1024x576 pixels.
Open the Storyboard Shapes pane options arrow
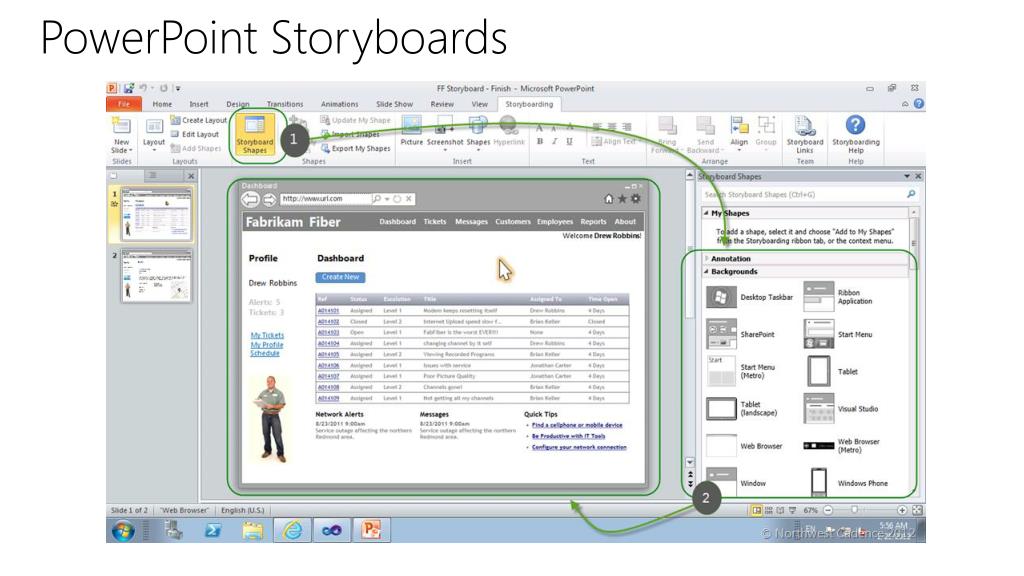point(906,176)
